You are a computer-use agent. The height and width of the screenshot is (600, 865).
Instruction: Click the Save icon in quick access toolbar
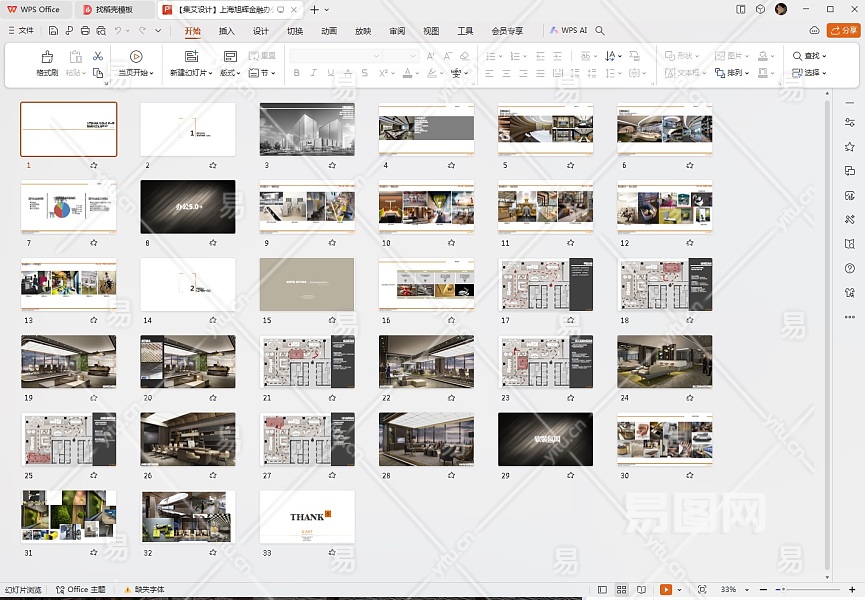51,31
